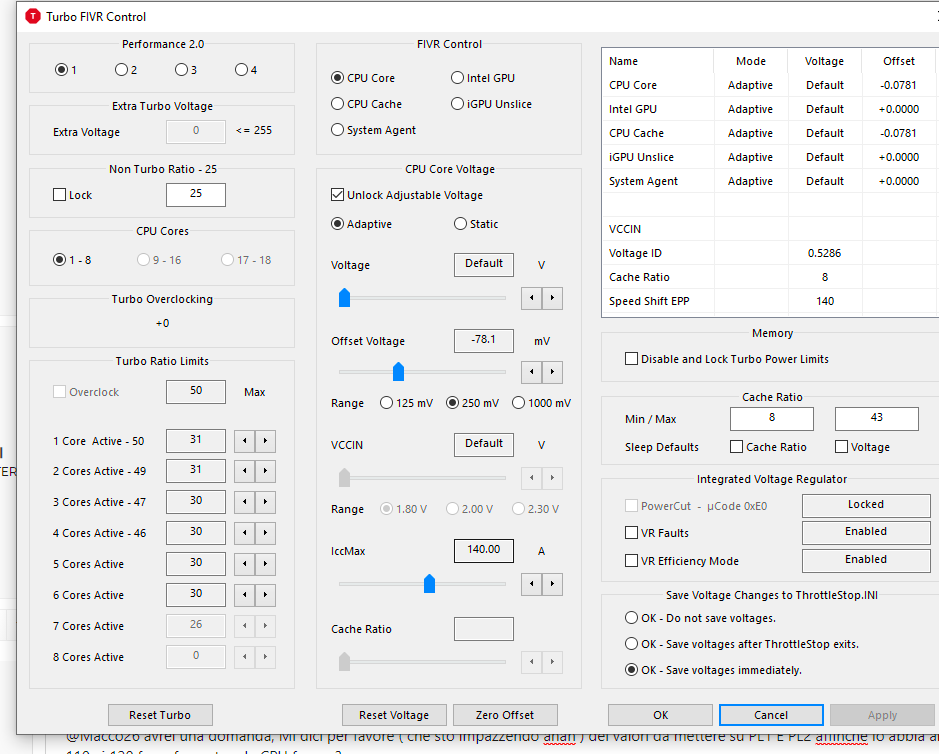Screen dimensions: 939x754
Task: Click the Reset Voltage button
Action: (394, 715)
